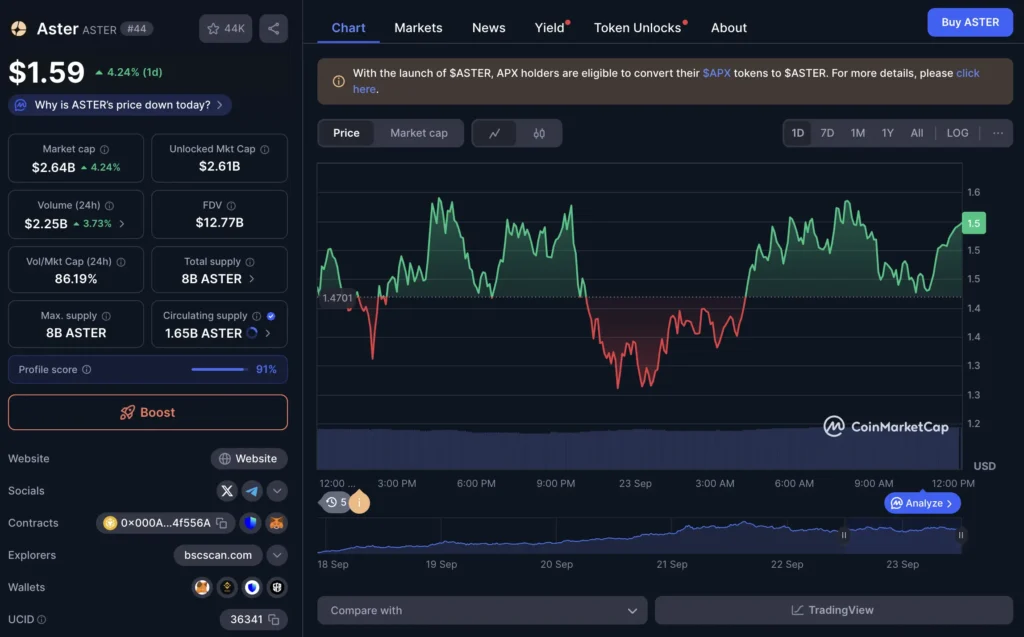Set chart range to 1M
Viewport: 1024px width, 637px height.
tap(857, 133)
